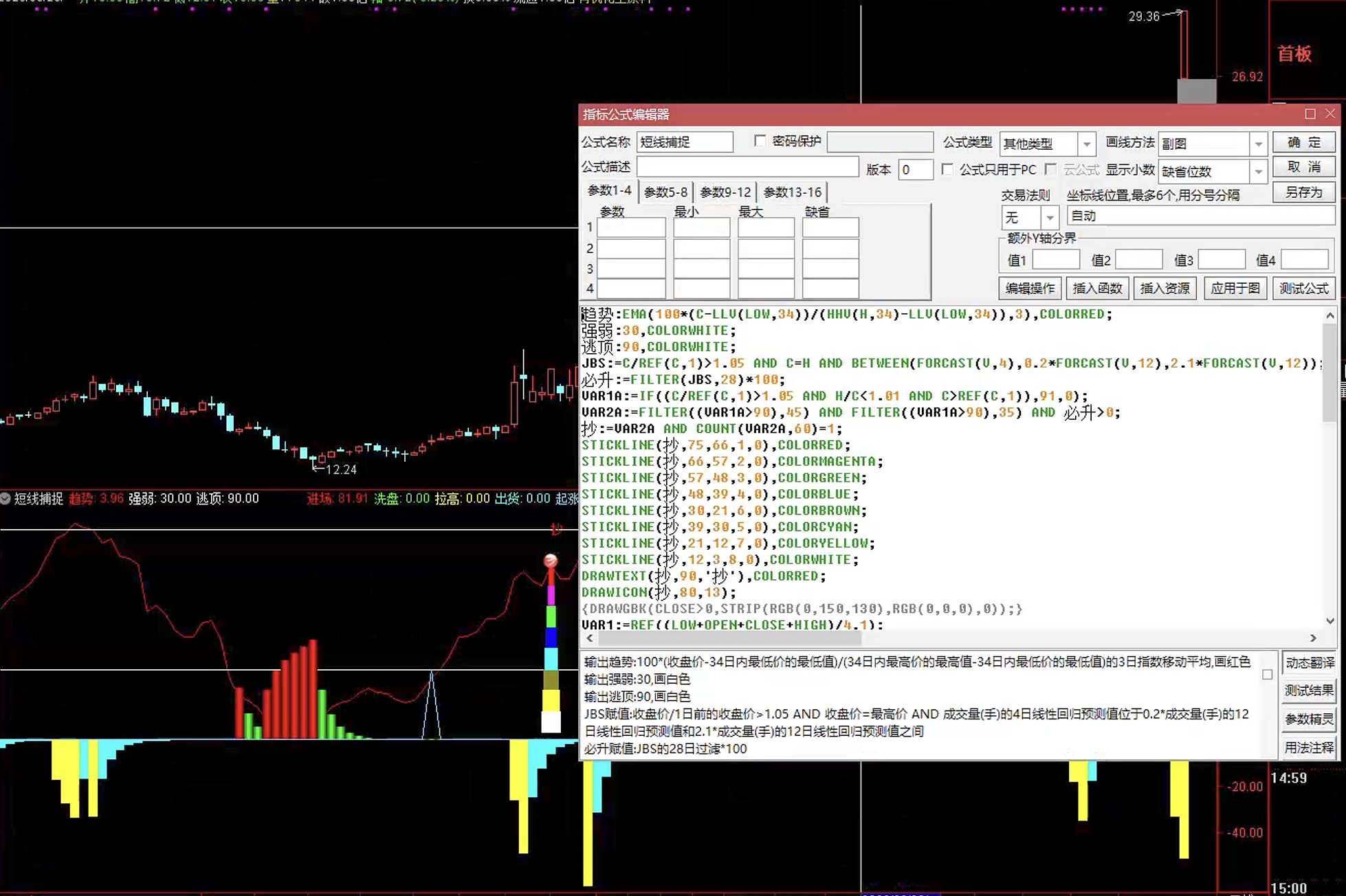The height and width of the screenshot is (896, 1346).
Task: Click code editor scroll down arrow
Action: [x=1330, y=621]
